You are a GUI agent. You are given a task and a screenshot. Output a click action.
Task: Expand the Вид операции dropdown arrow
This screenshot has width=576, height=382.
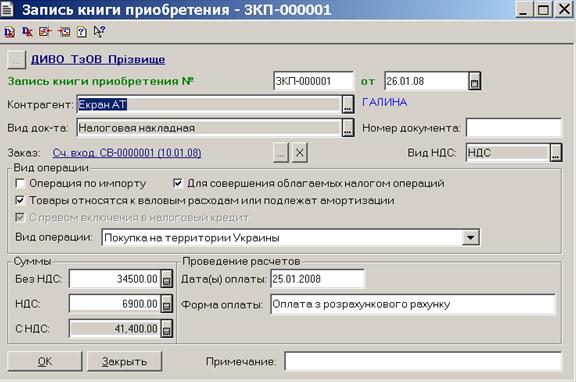click(x=470, y=238)
